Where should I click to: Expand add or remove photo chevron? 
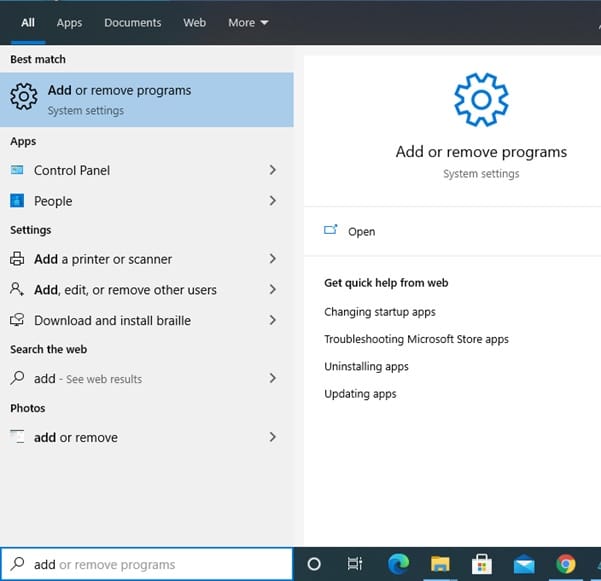[273, 437]
